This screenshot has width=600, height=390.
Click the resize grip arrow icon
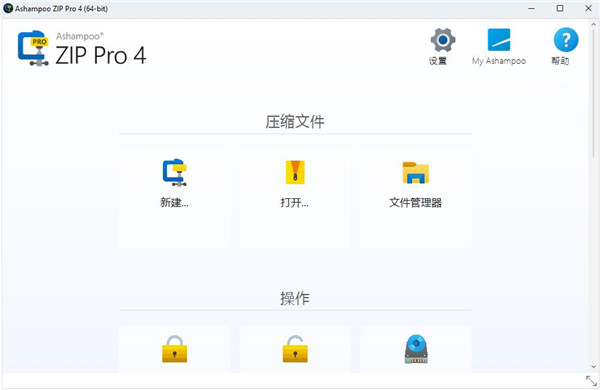click(x=591, y=381)
